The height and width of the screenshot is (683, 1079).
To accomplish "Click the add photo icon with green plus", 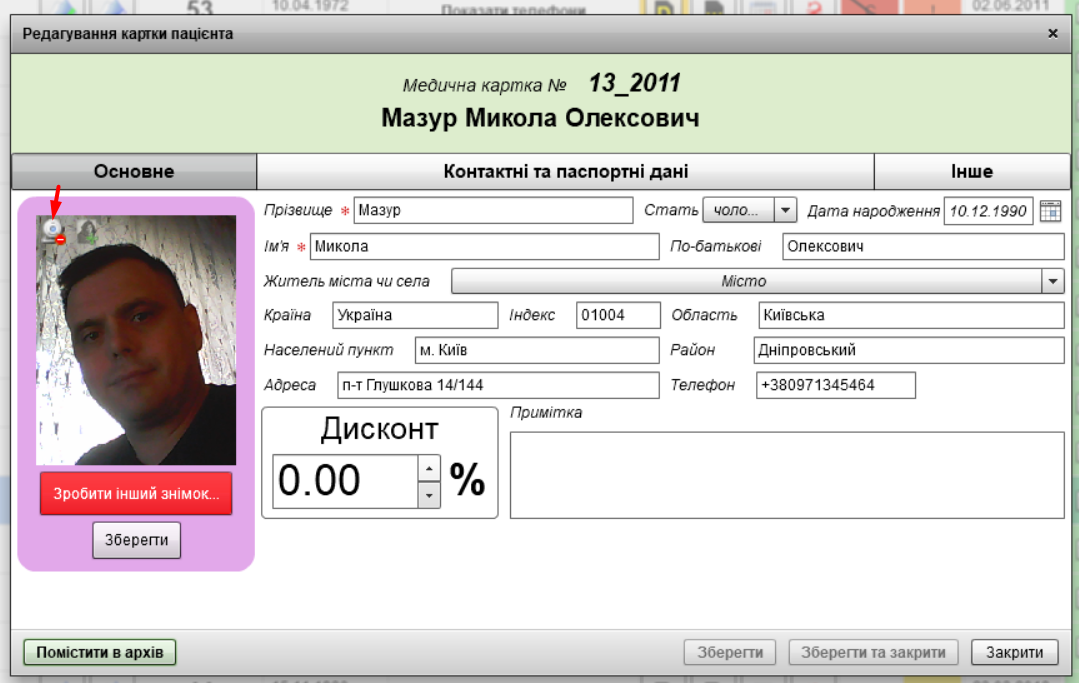I will point(86,231).
